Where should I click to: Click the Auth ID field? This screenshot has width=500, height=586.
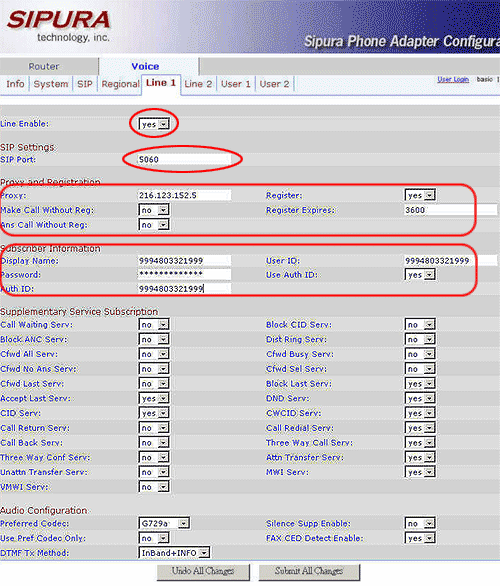tap(184, 289)
